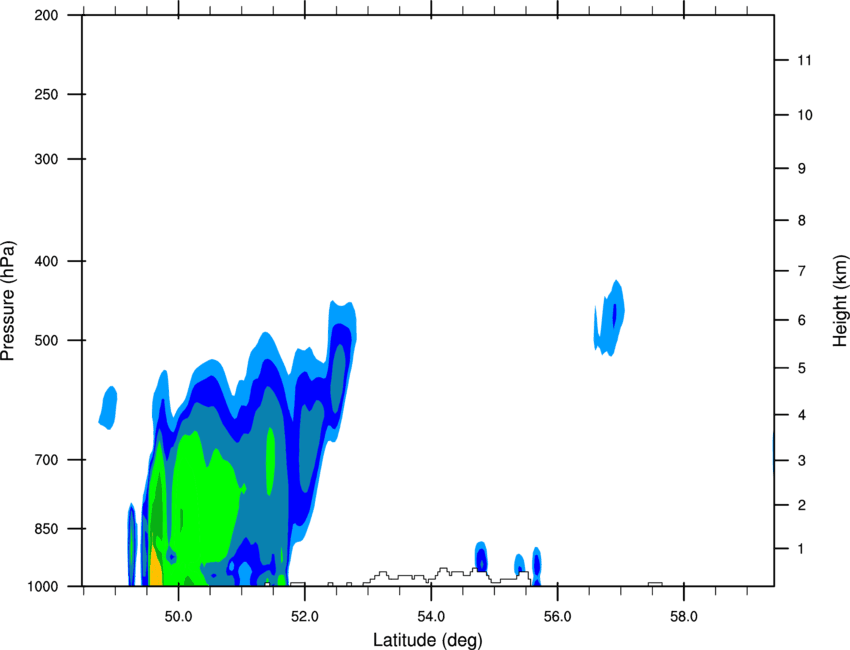Pick the 9 km height label

coord(802,169)
